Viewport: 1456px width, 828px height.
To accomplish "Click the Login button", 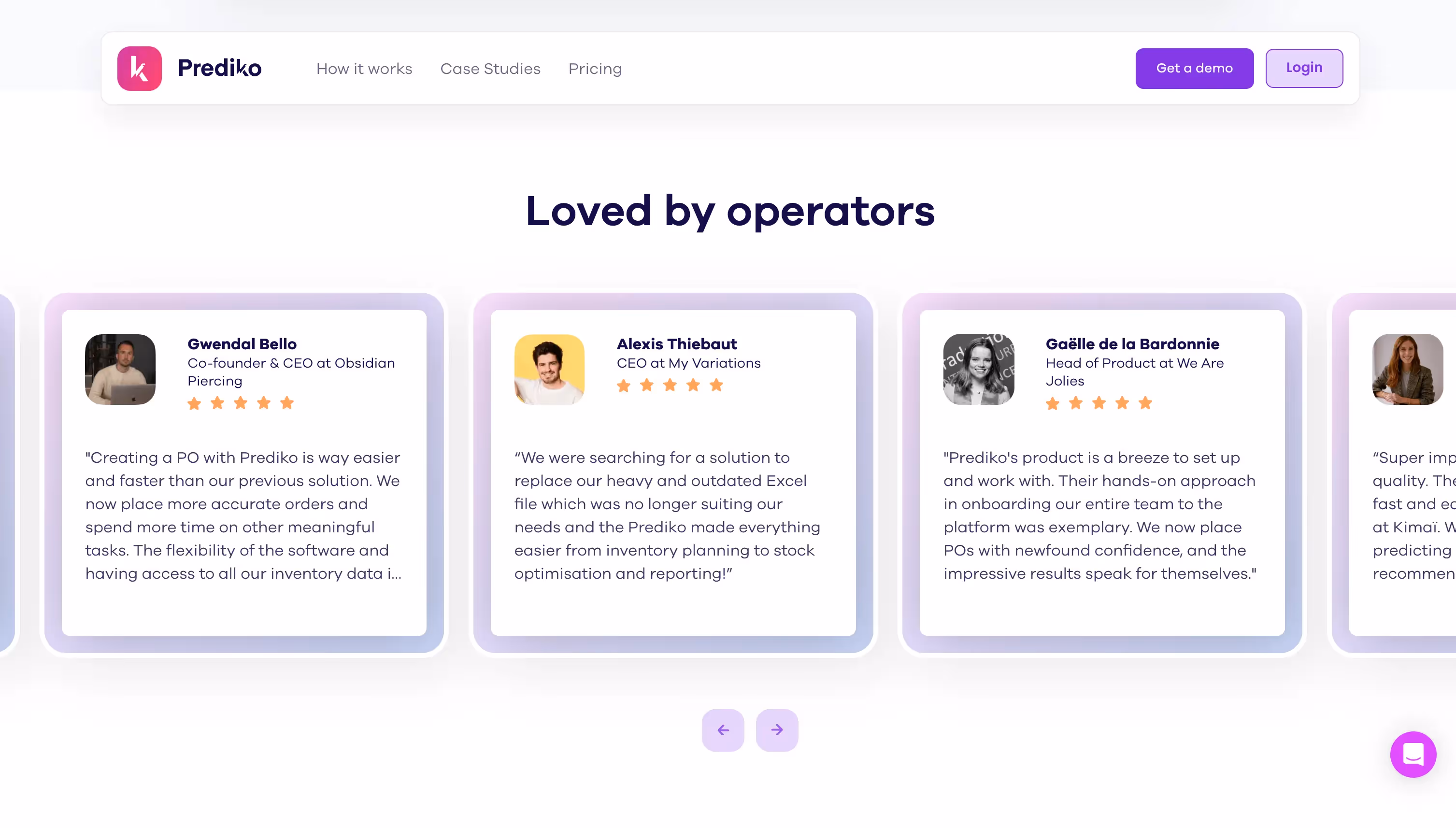I will click(1304, 68).
